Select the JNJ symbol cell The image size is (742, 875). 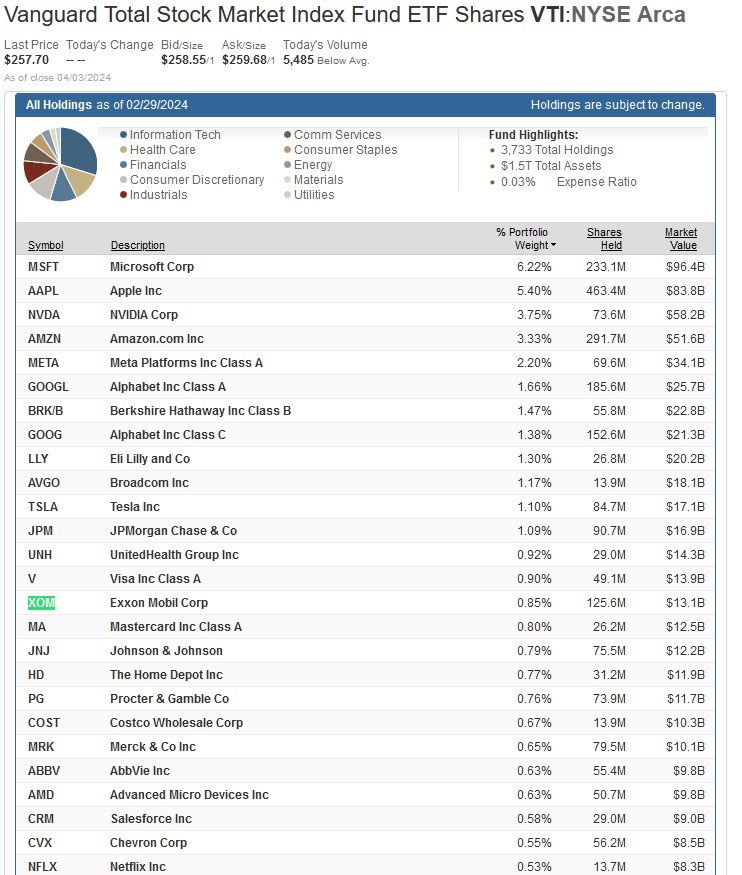point(38,651)
